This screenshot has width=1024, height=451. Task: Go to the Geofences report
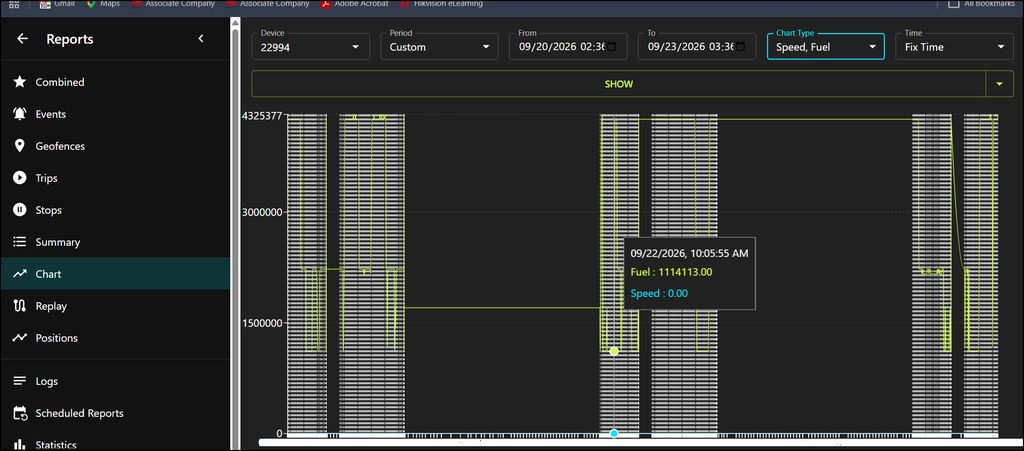coord(115,146)
